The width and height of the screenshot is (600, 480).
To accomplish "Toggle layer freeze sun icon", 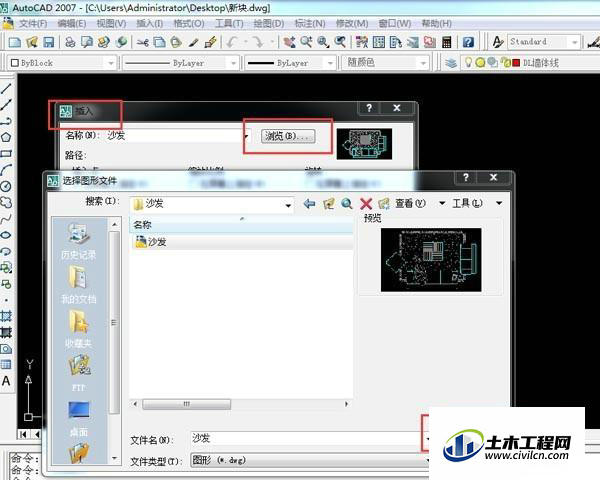I will (480, 62).
